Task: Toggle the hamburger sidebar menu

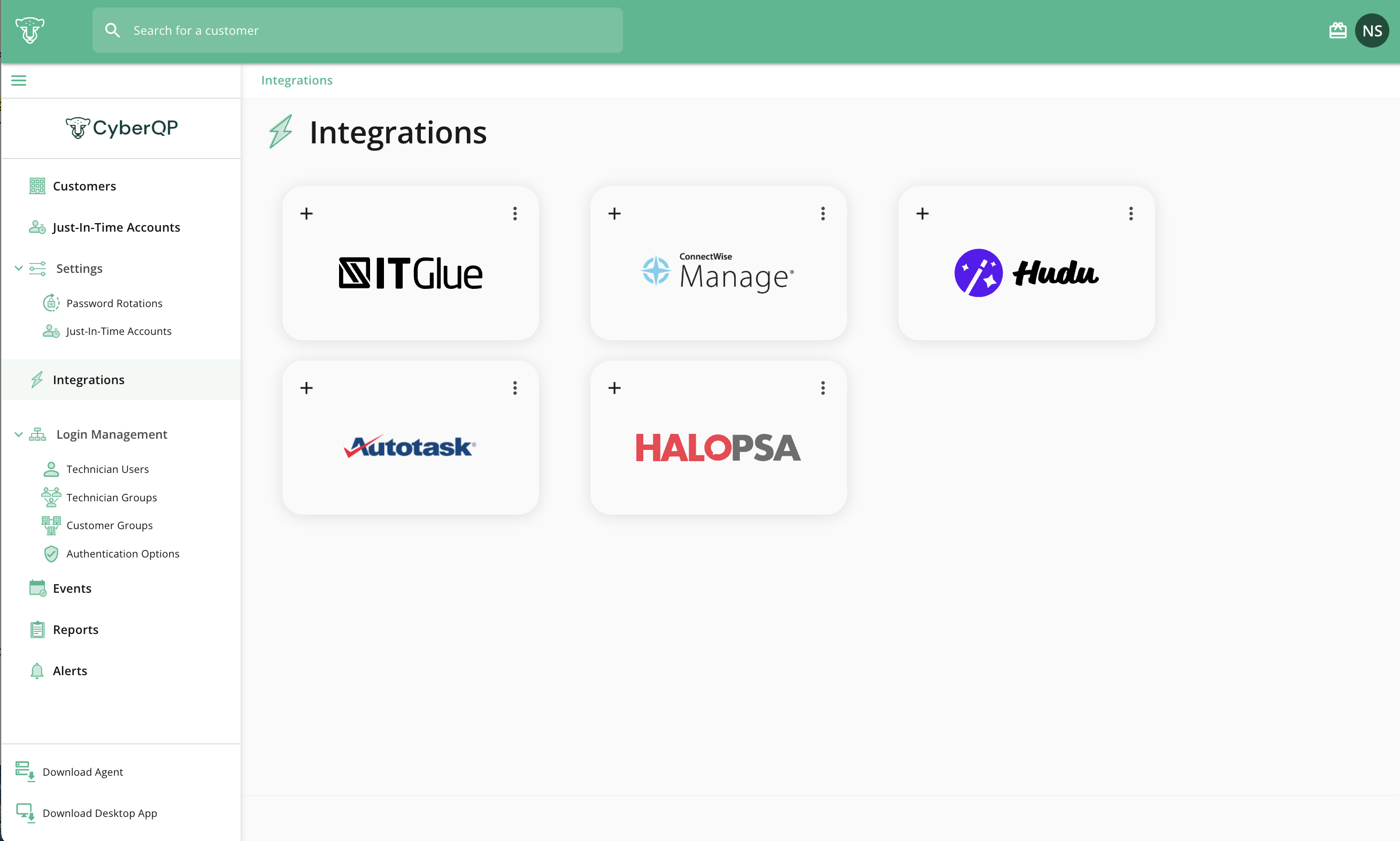Action: tap(19, 80)
